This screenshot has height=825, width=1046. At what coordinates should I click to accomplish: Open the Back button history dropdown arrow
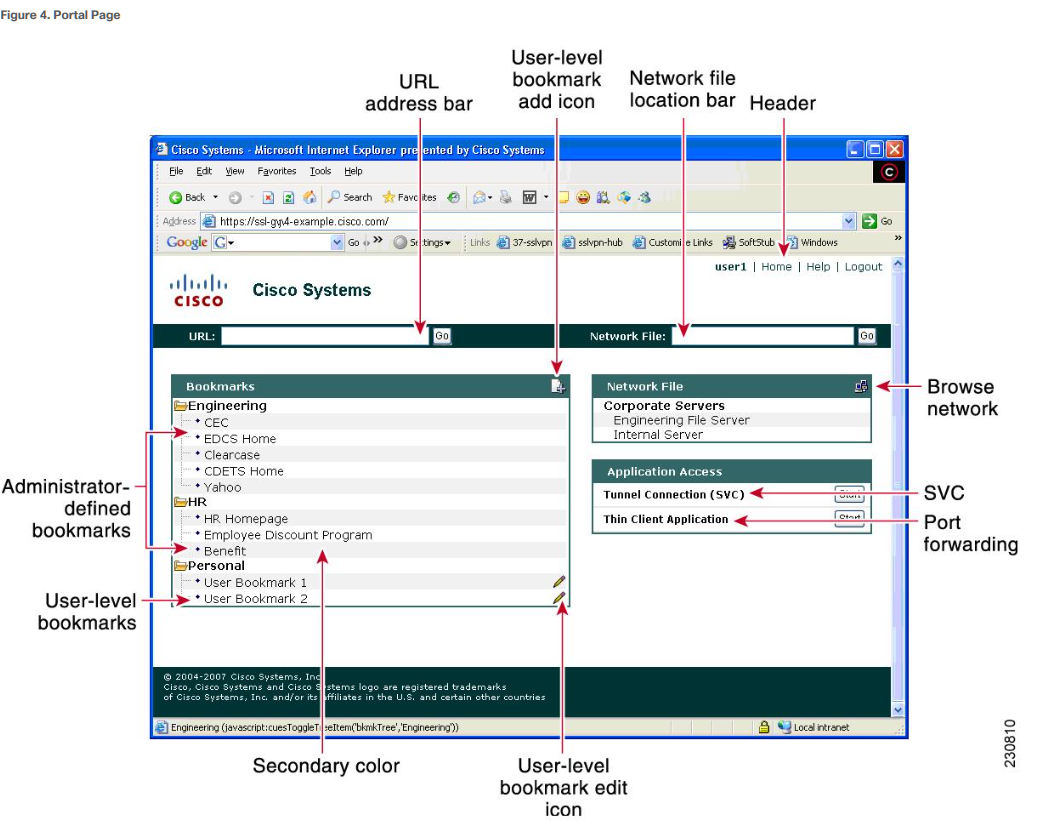217,196
